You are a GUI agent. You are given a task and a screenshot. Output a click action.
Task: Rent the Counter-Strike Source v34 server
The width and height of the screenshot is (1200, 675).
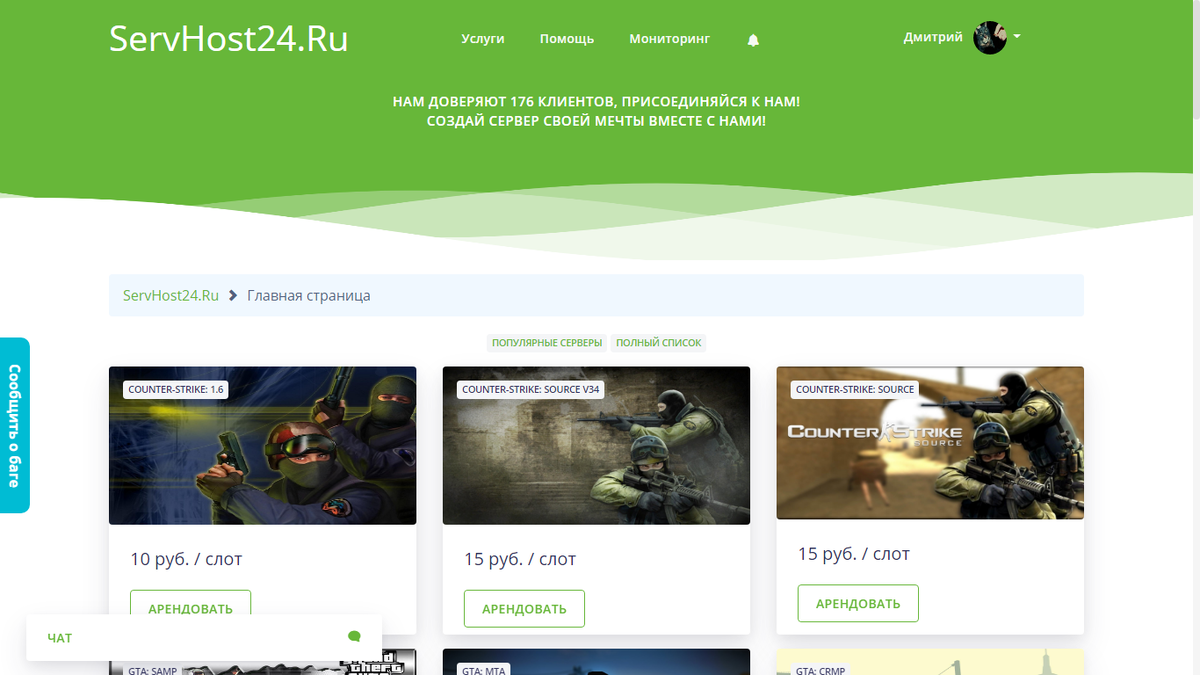524,608
